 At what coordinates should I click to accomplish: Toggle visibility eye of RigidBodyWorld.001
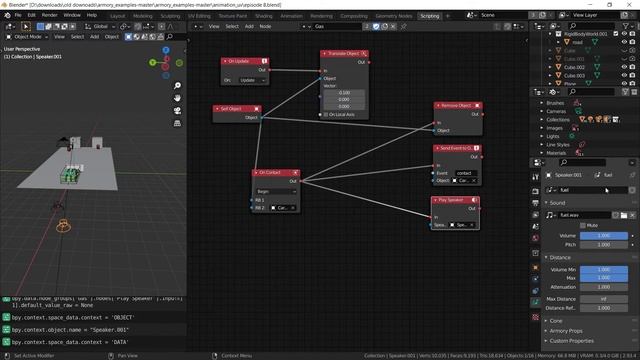click(x=624, y=34)
